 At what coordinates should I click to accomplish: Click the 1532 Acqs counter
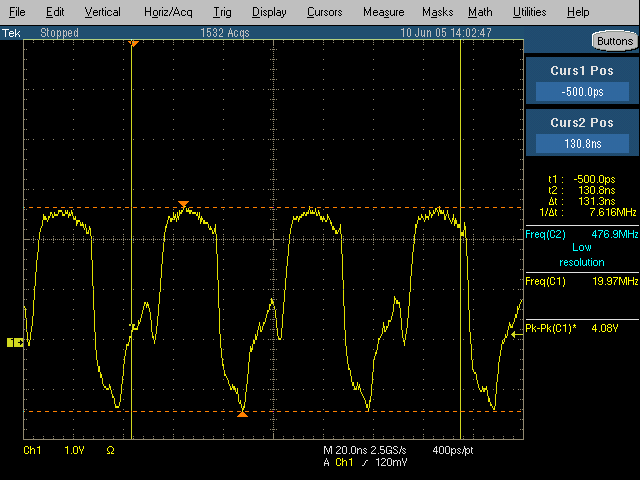(225, 33)
